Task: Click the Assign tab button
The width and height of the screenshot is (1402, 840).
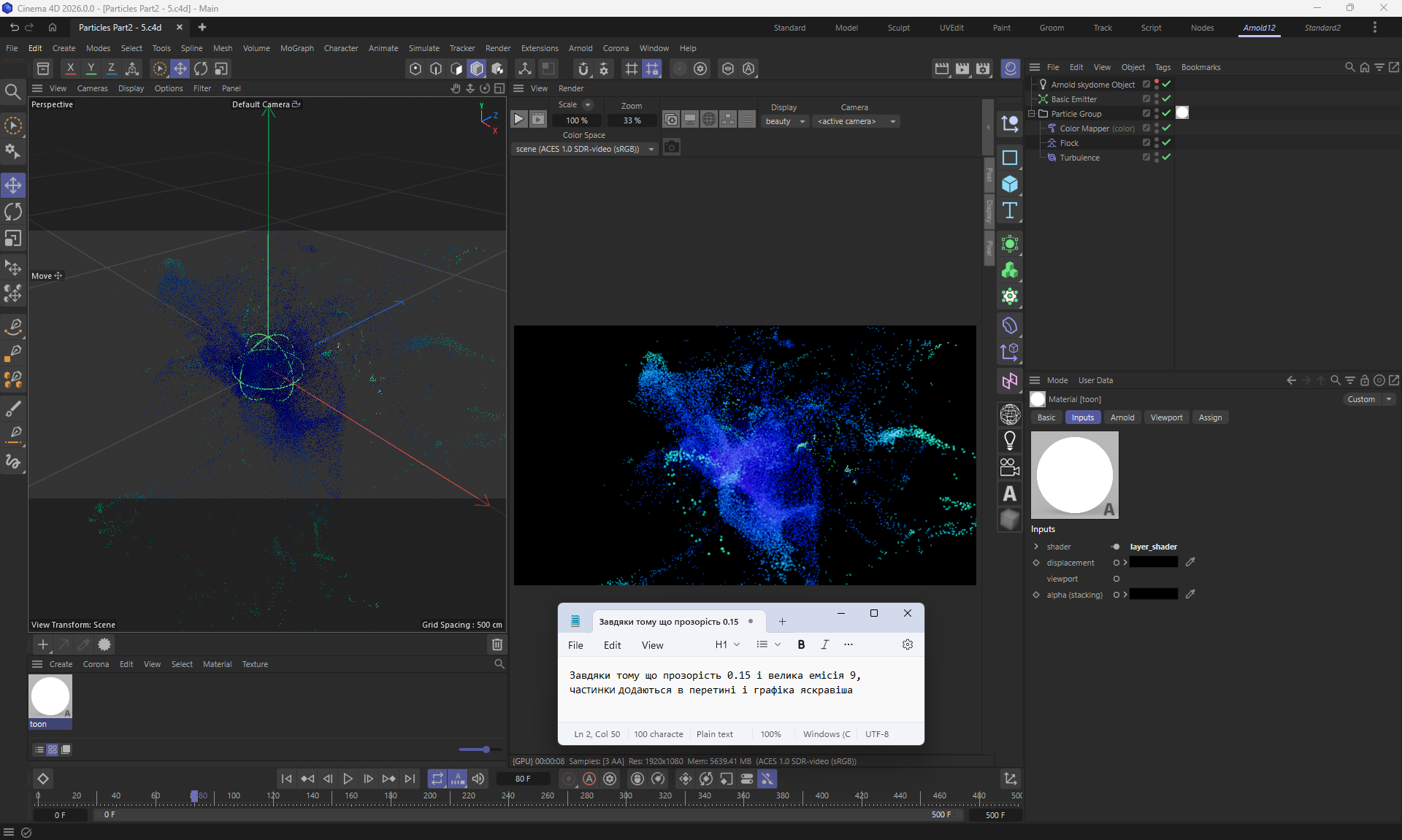Action: click(1209, 417)
